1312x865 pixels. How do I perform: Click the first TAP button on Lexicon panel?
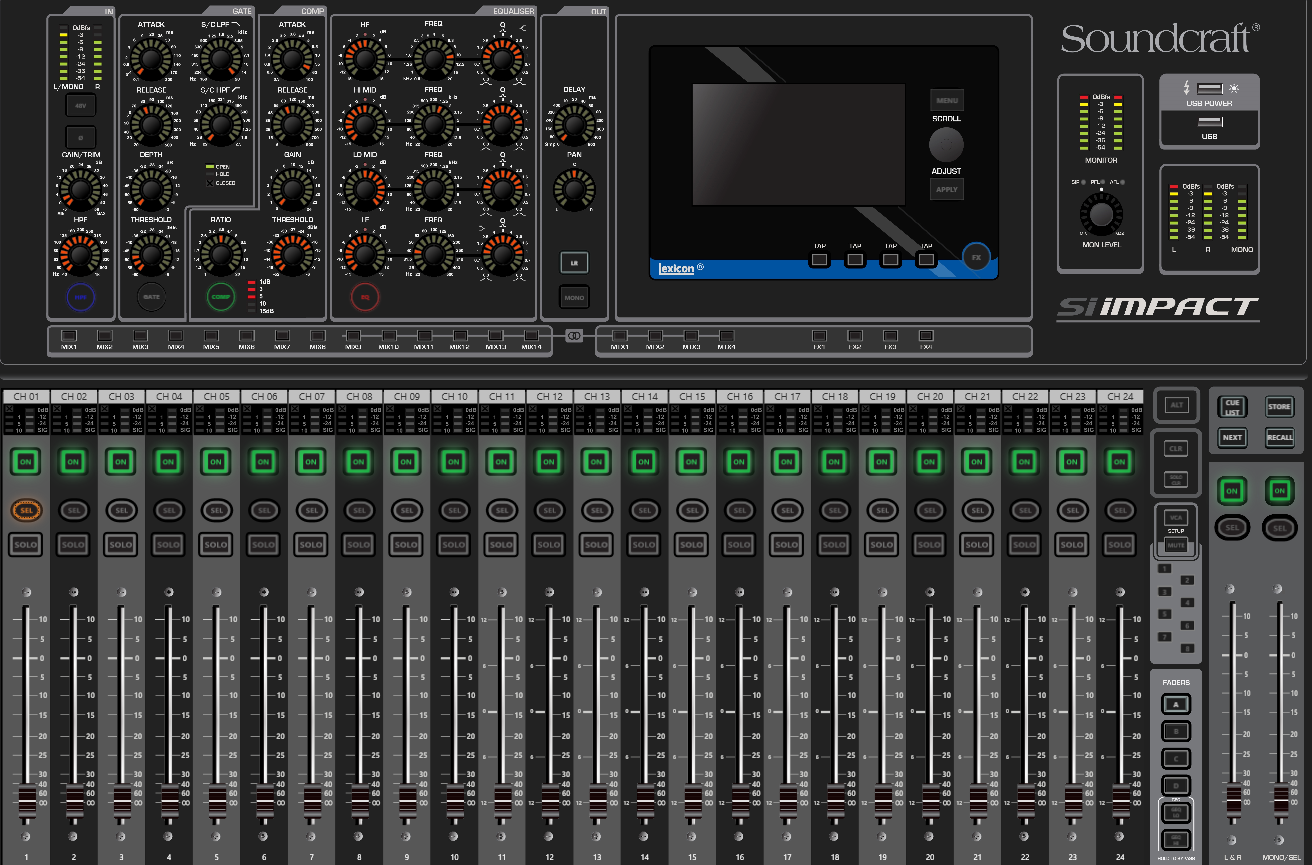[x=820, y=260]
